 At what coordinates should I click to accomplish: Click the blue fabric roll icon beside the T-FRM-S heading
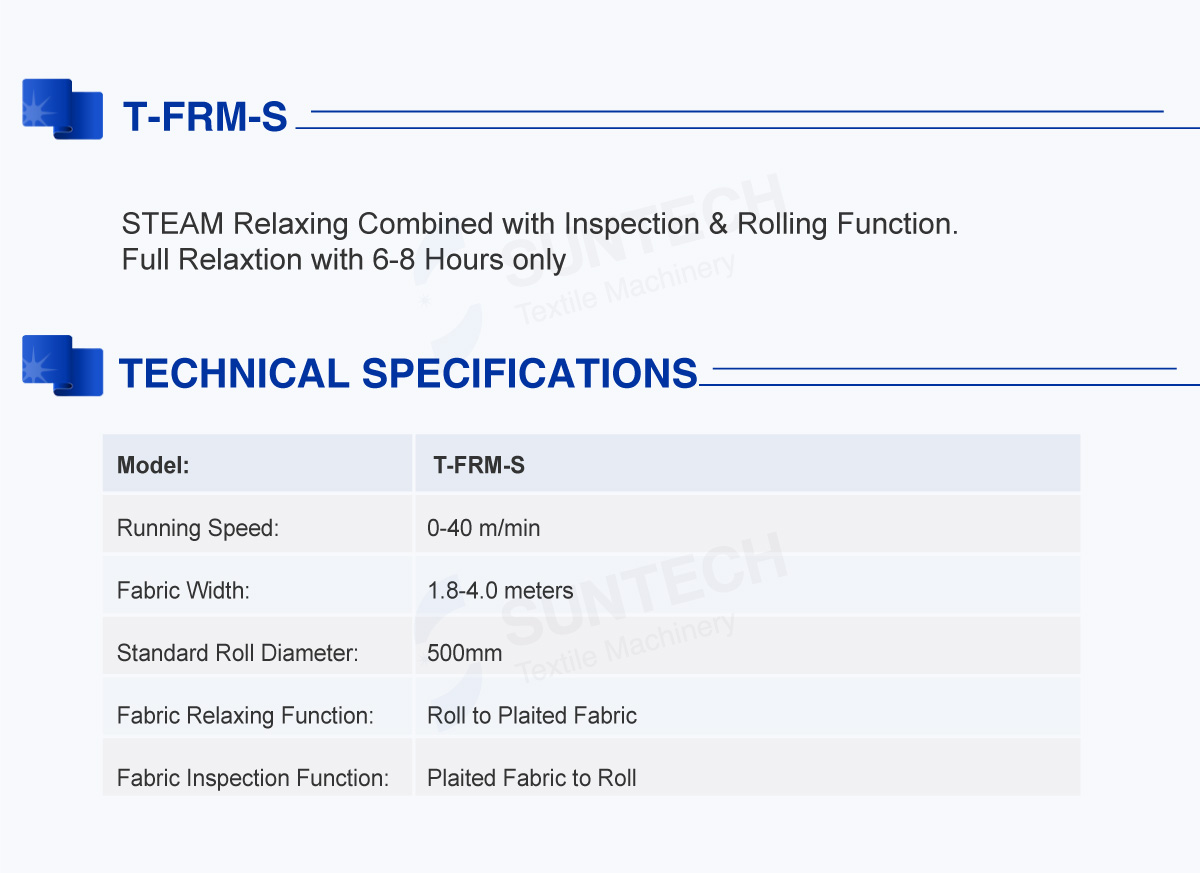pos(62,109)
